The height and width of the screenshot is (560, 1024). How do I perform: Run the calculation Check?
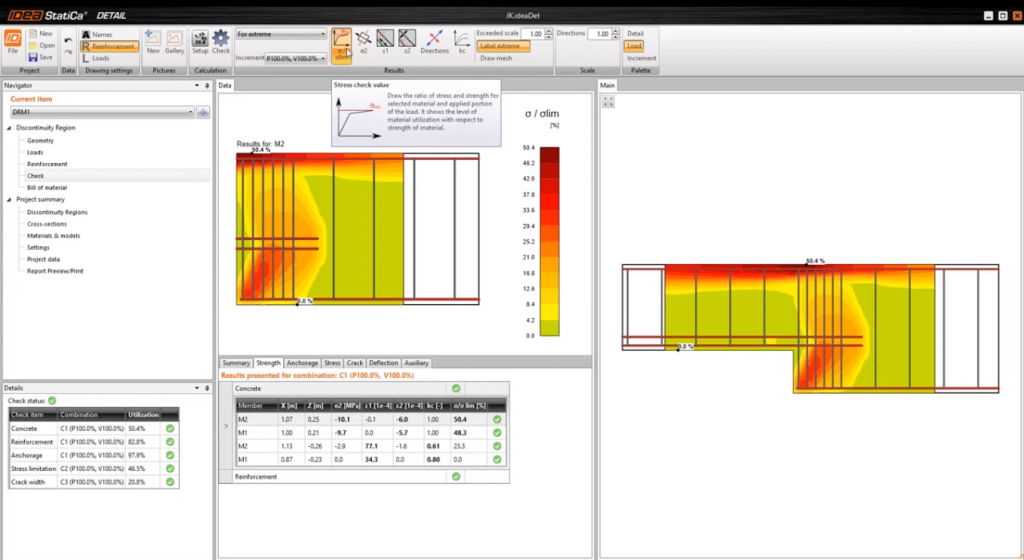[x=221, y=42]
